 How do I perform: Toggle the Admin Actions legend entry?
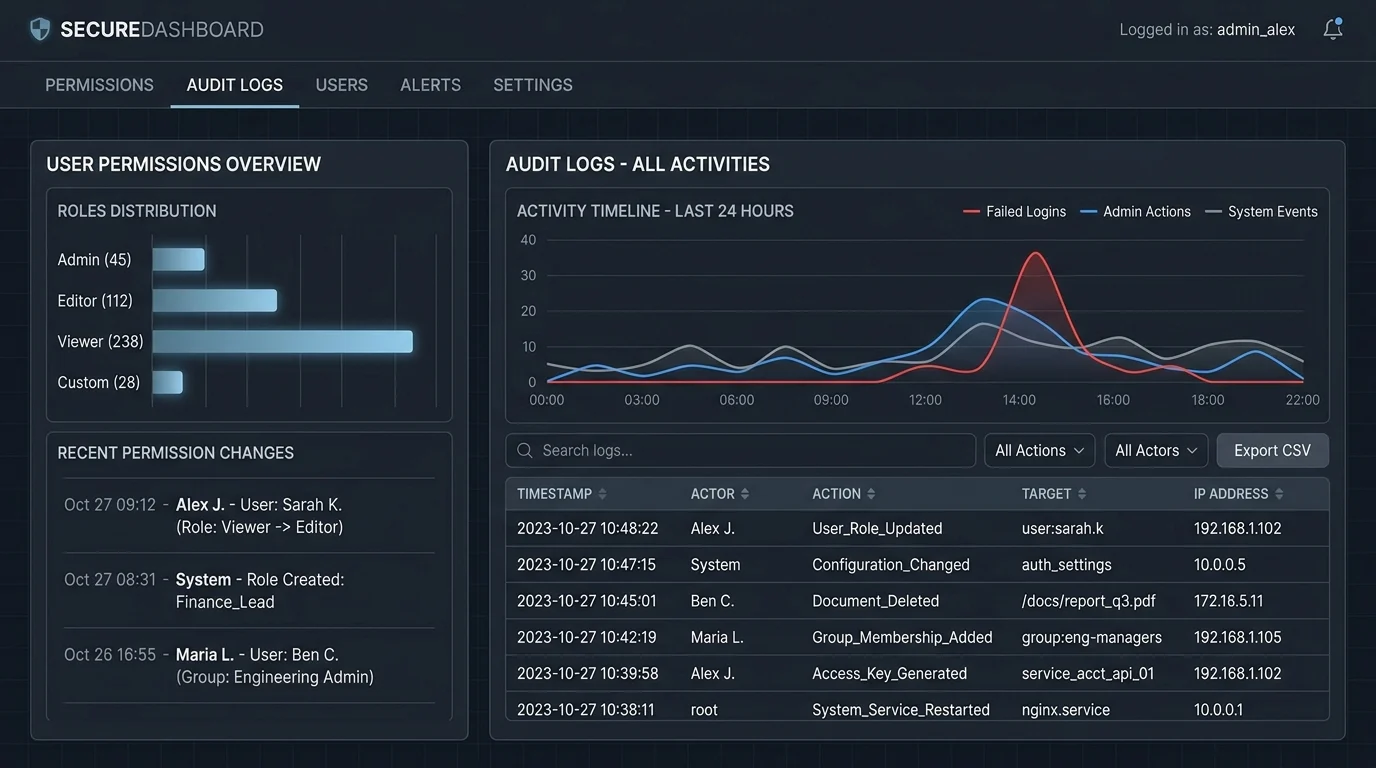tap(1135, 212)
